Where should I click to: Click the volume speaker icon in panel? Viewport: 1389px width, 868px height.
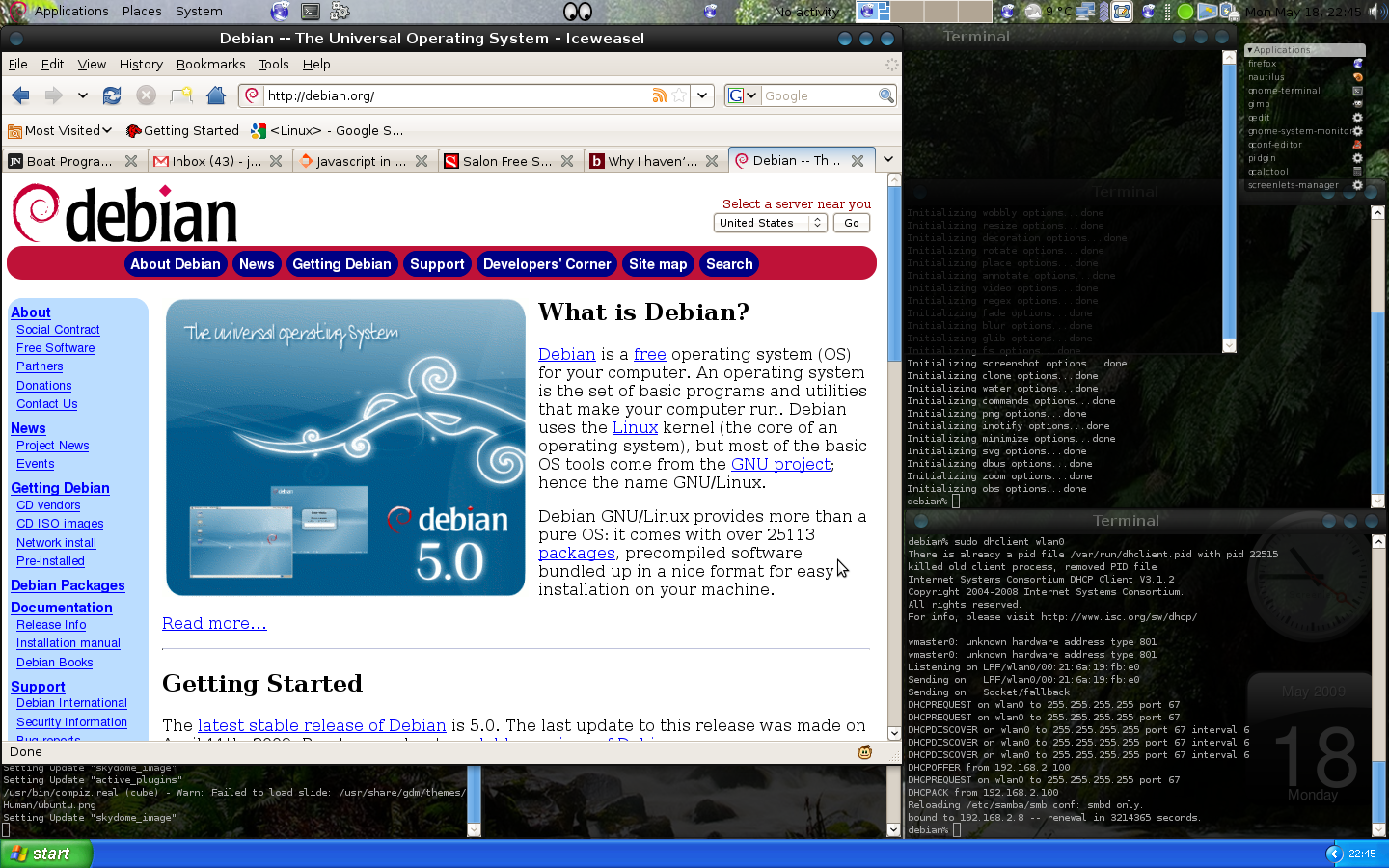[x=1374, y=12]
